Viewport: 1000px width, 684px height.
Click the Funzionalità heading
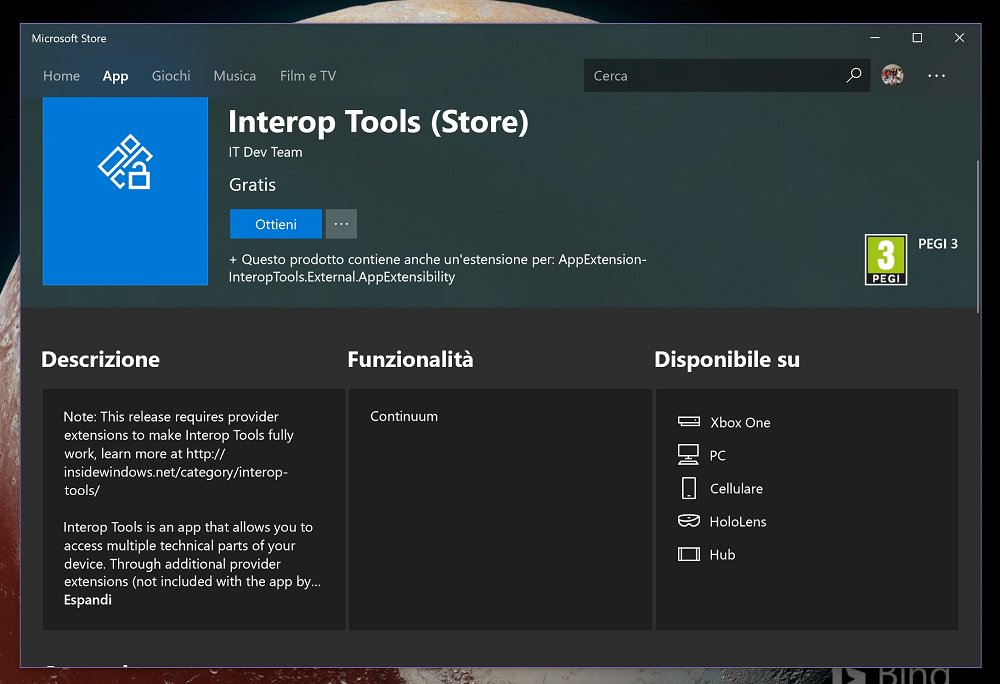410,360
